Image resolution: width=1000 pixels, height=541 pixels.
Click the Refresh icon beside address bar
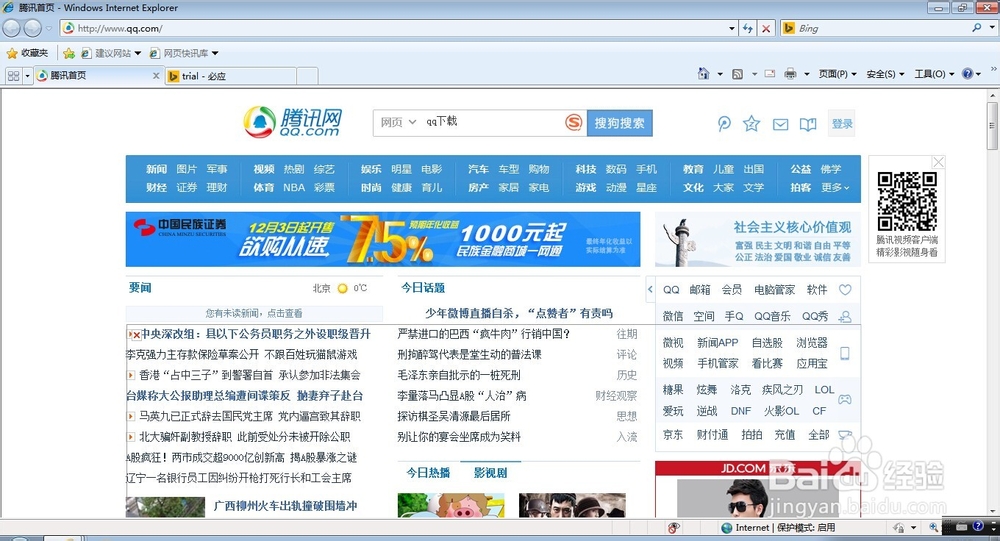tap(748, 28)
